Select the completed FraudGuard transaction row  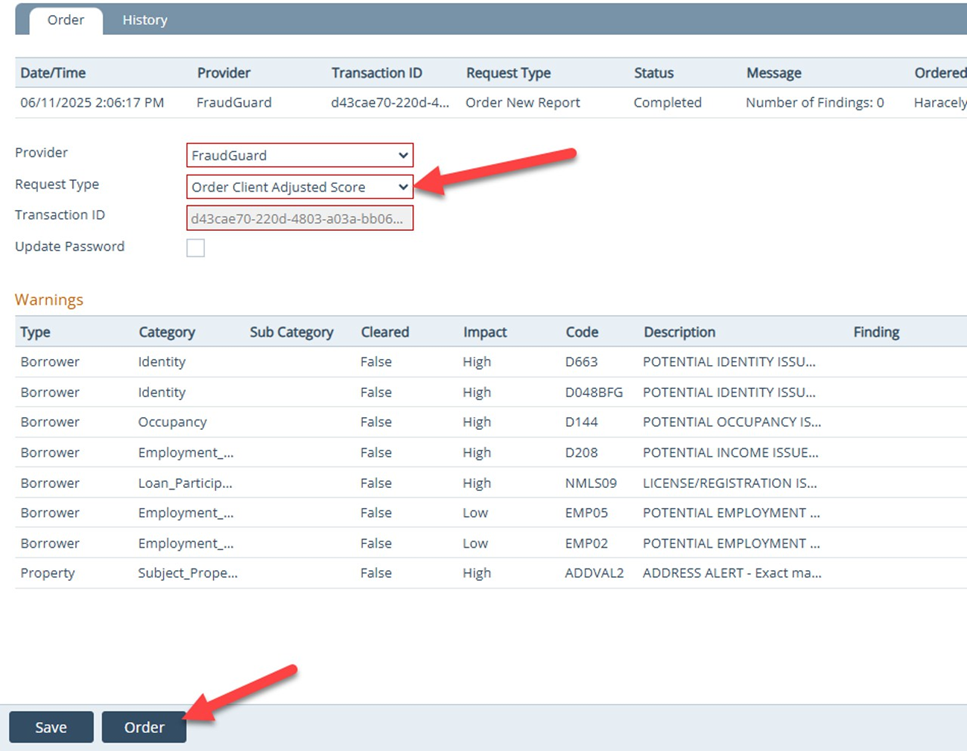click(x=400, y=103)
